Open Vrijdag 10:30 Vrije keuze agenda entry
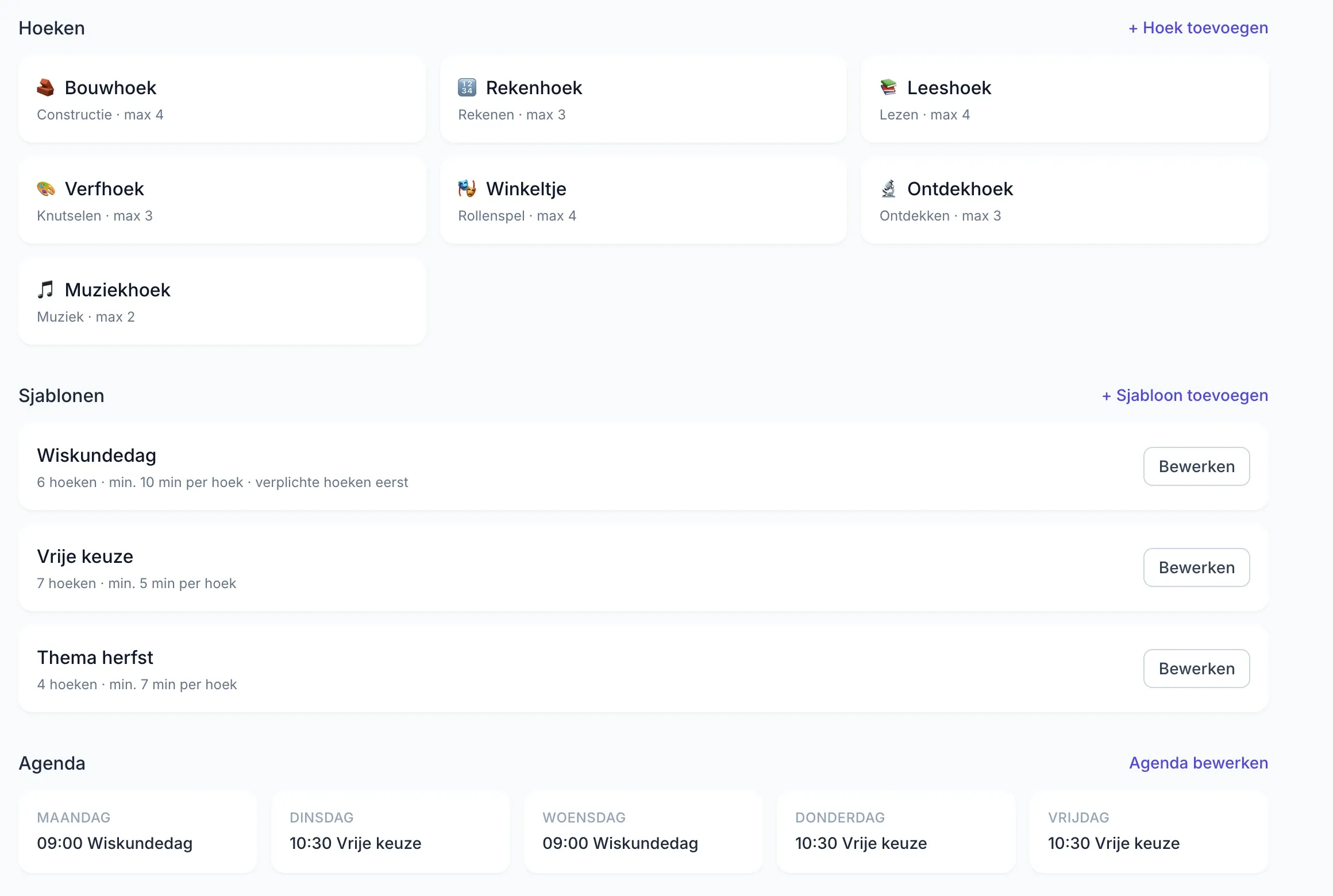 click(x=1149, y=832)
